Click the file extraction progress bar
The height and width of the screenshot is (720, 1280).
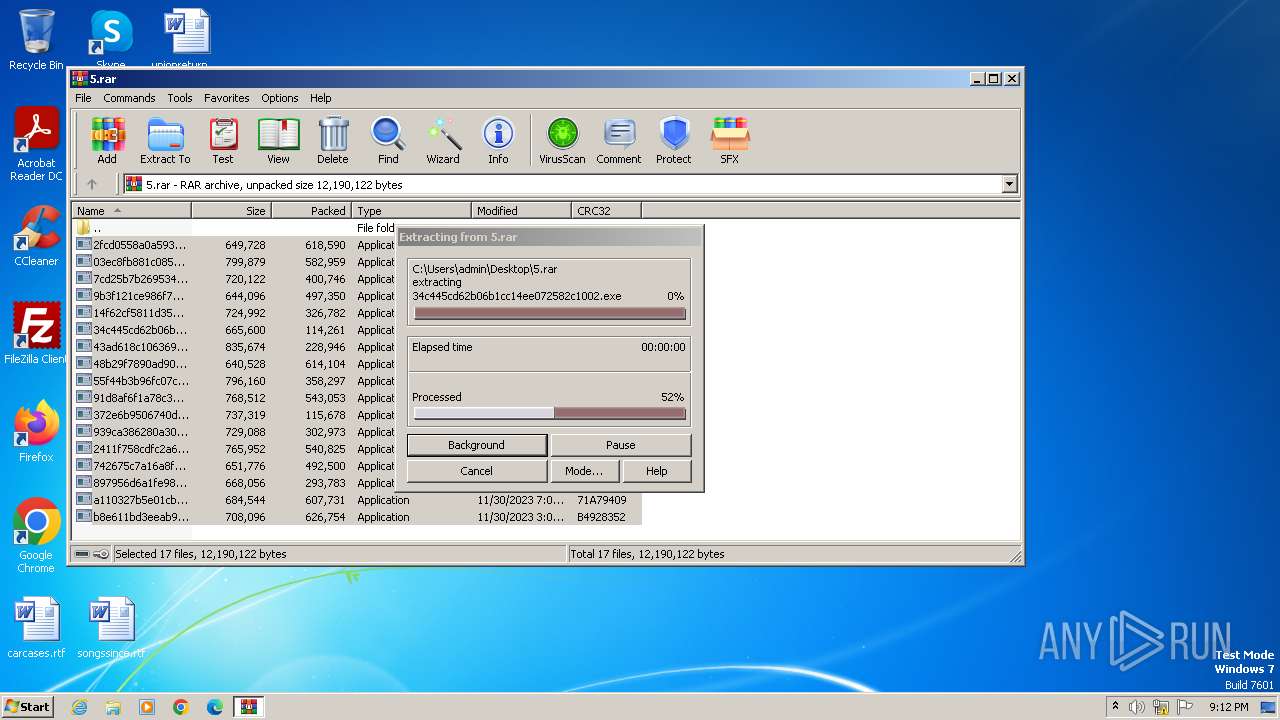click(x=550, y=313)
